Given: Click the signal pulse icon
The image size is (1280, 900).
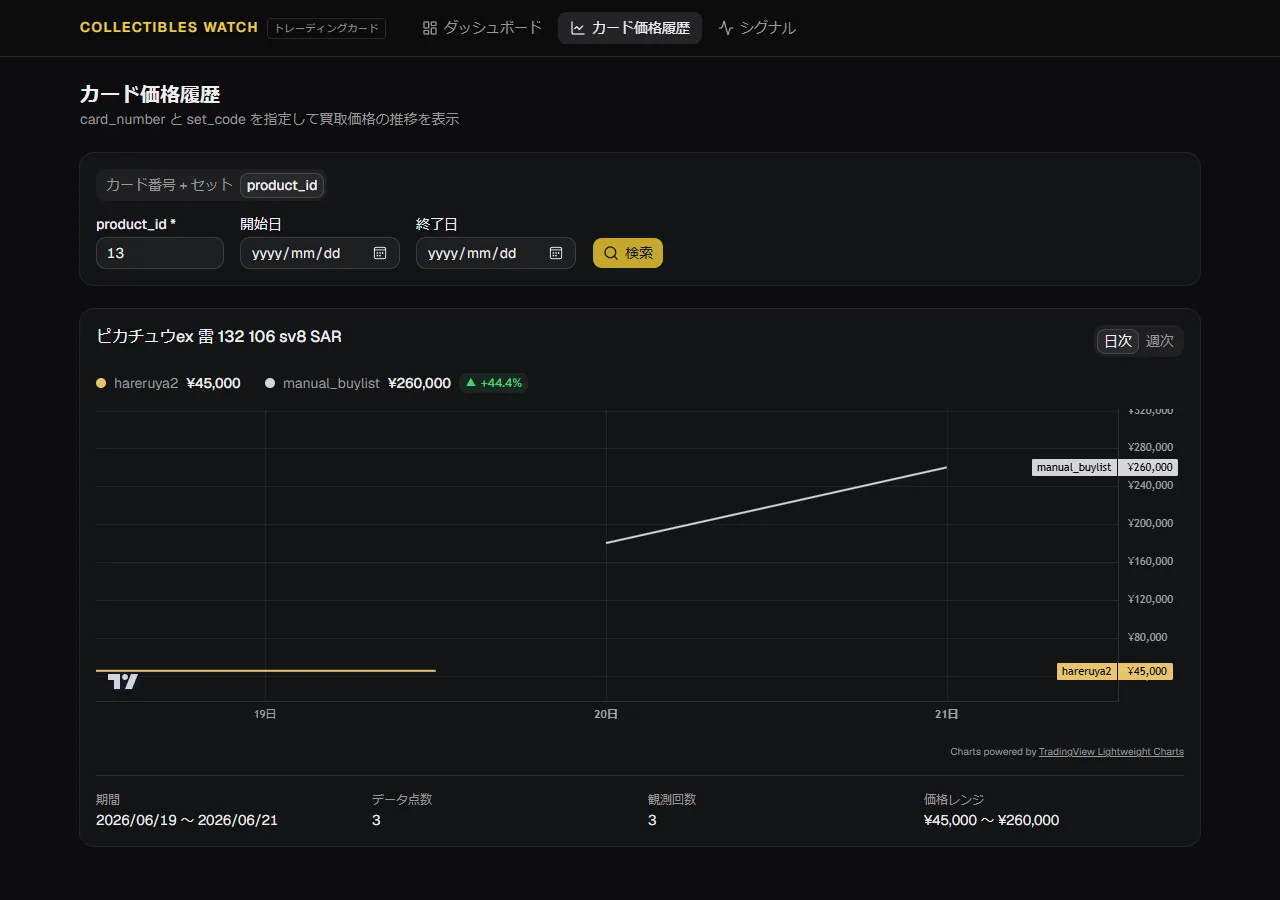Looking at the screenshot, I should (726, 28).
